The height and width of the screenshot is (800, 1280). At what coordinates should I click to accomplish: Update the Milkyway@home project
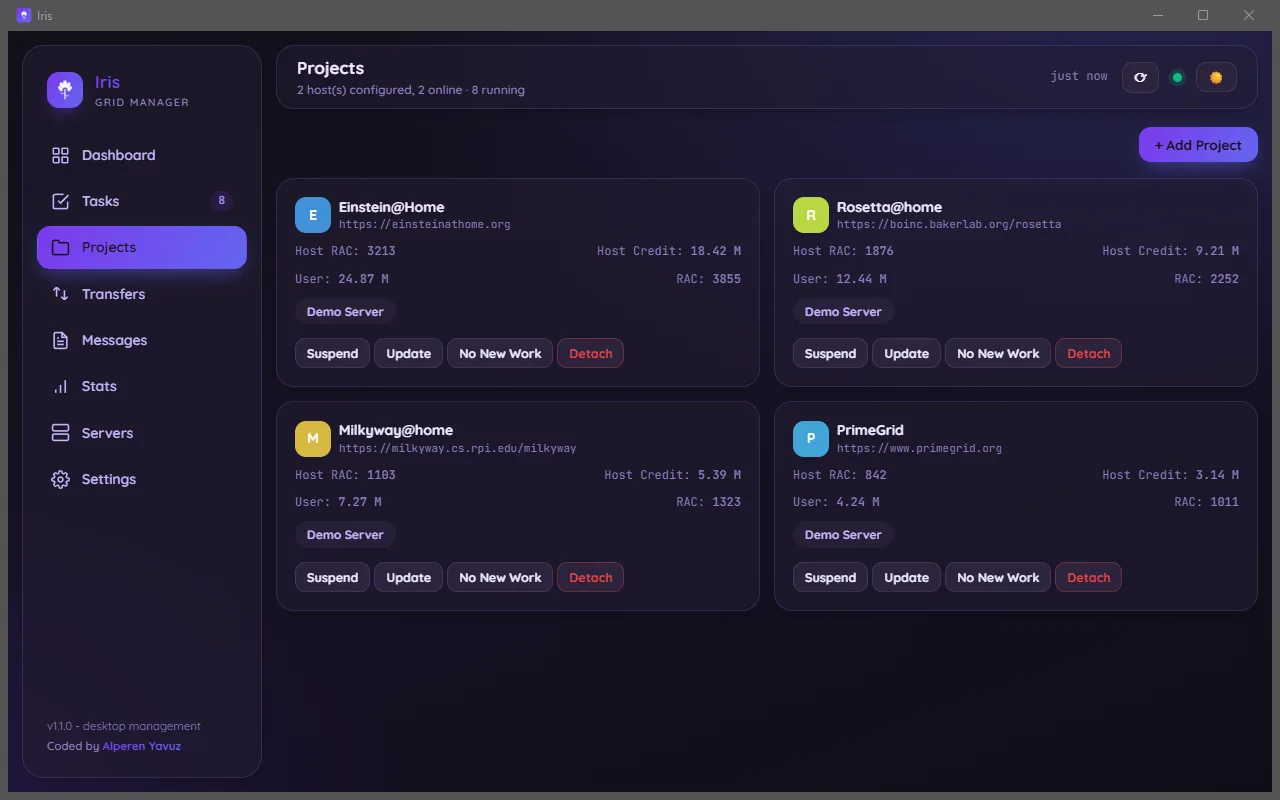point(408,577)
